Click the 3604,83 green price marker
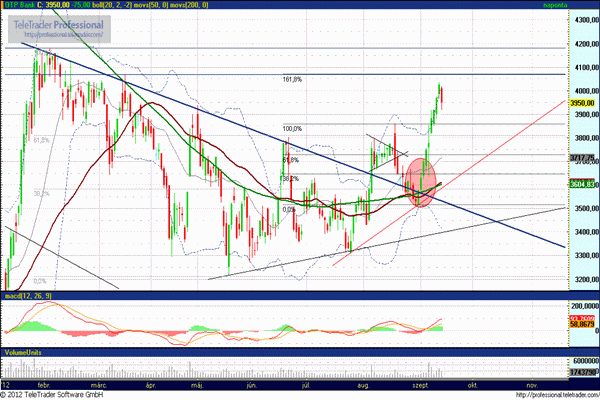 pyautogui.click(x=554, y=184)
